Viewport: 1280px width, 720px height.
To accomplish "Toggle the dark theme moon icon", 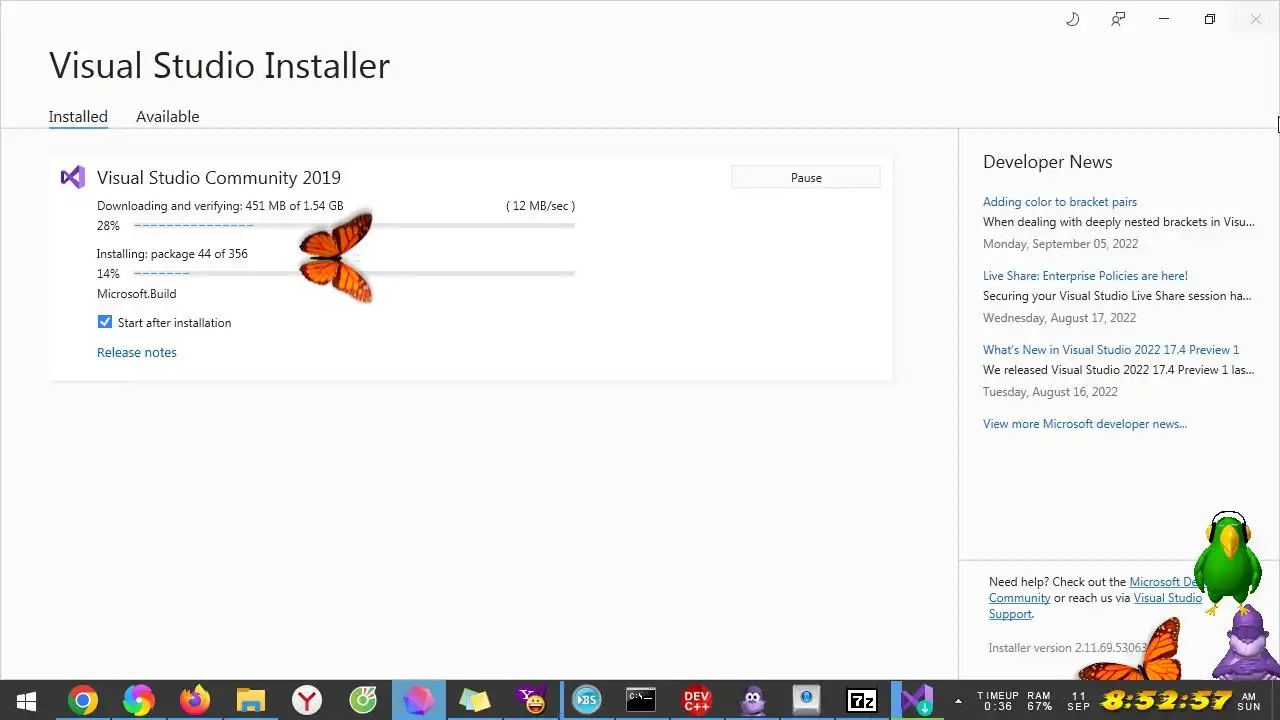I will point(1073,19).
